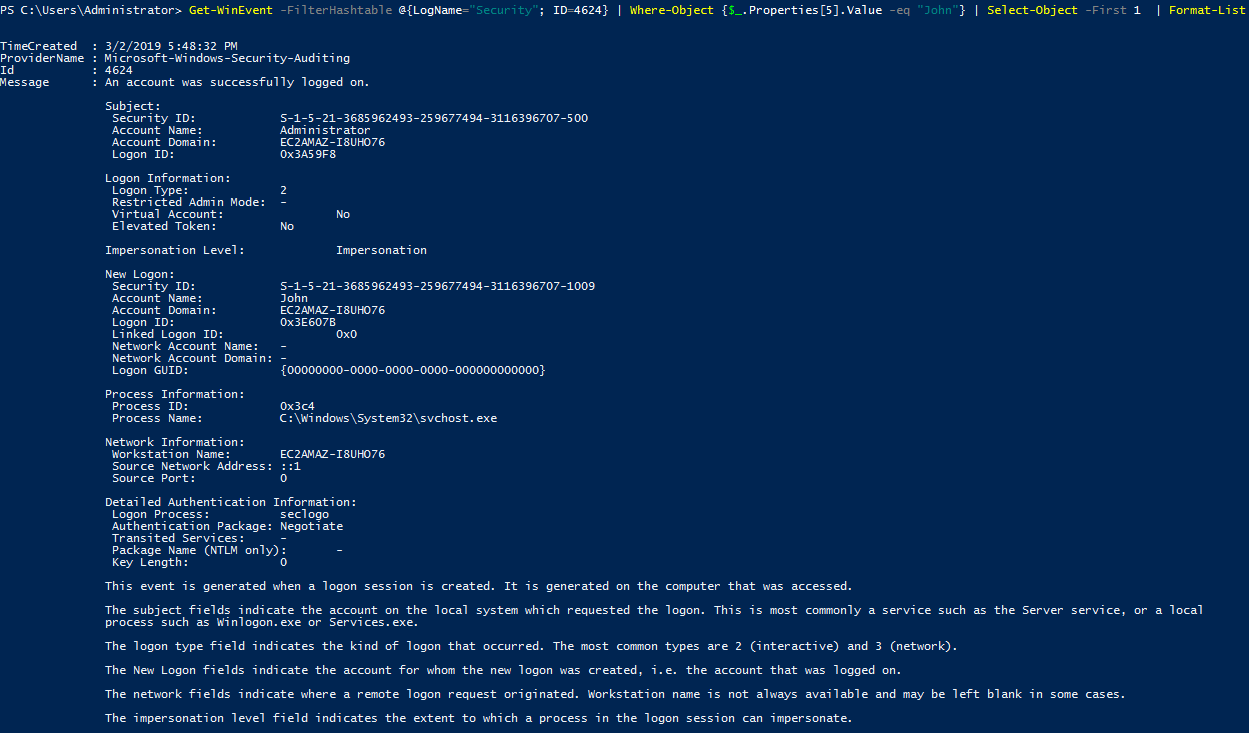Click the Logon Type value 2
This screenshot has height=733, width=1249.
coord(284,190)
